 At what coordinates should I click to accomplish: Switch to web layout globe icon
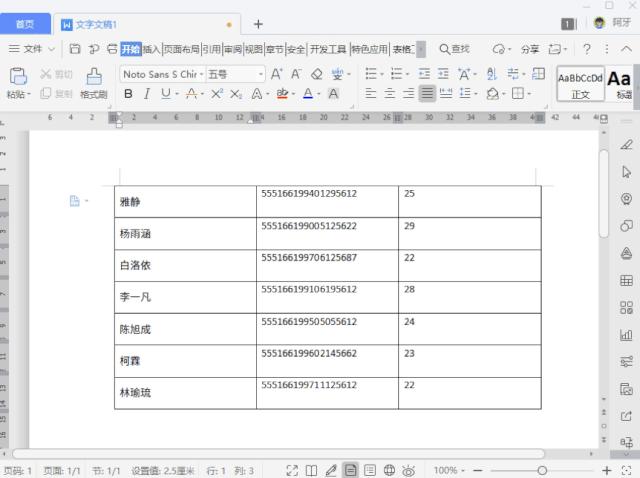389,470
